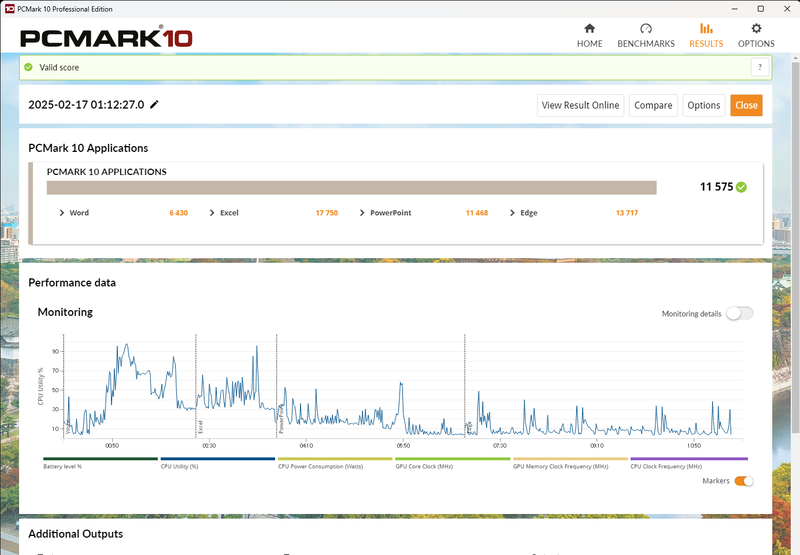Click the Additional Outputs heading
Image resolution: width=800 pixels, height=555 pixels.
pyautogui.click(x=76, y=534)
